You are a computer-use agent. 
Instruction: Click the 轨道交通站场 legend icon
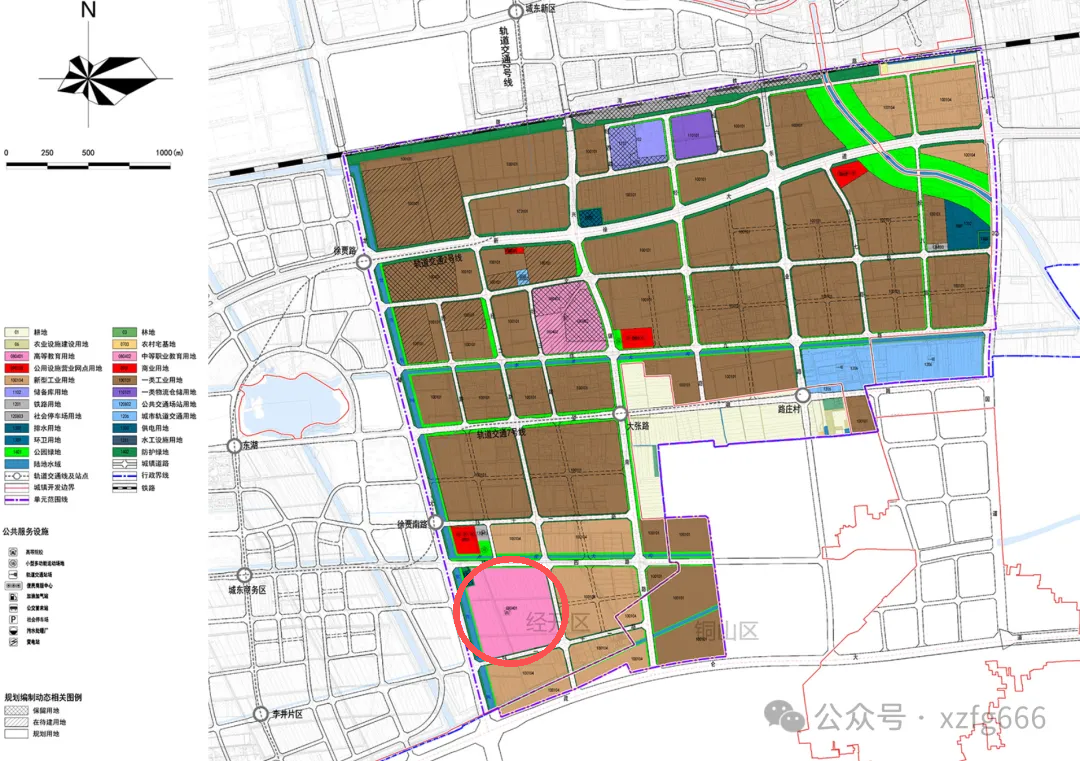click(12, 574)
